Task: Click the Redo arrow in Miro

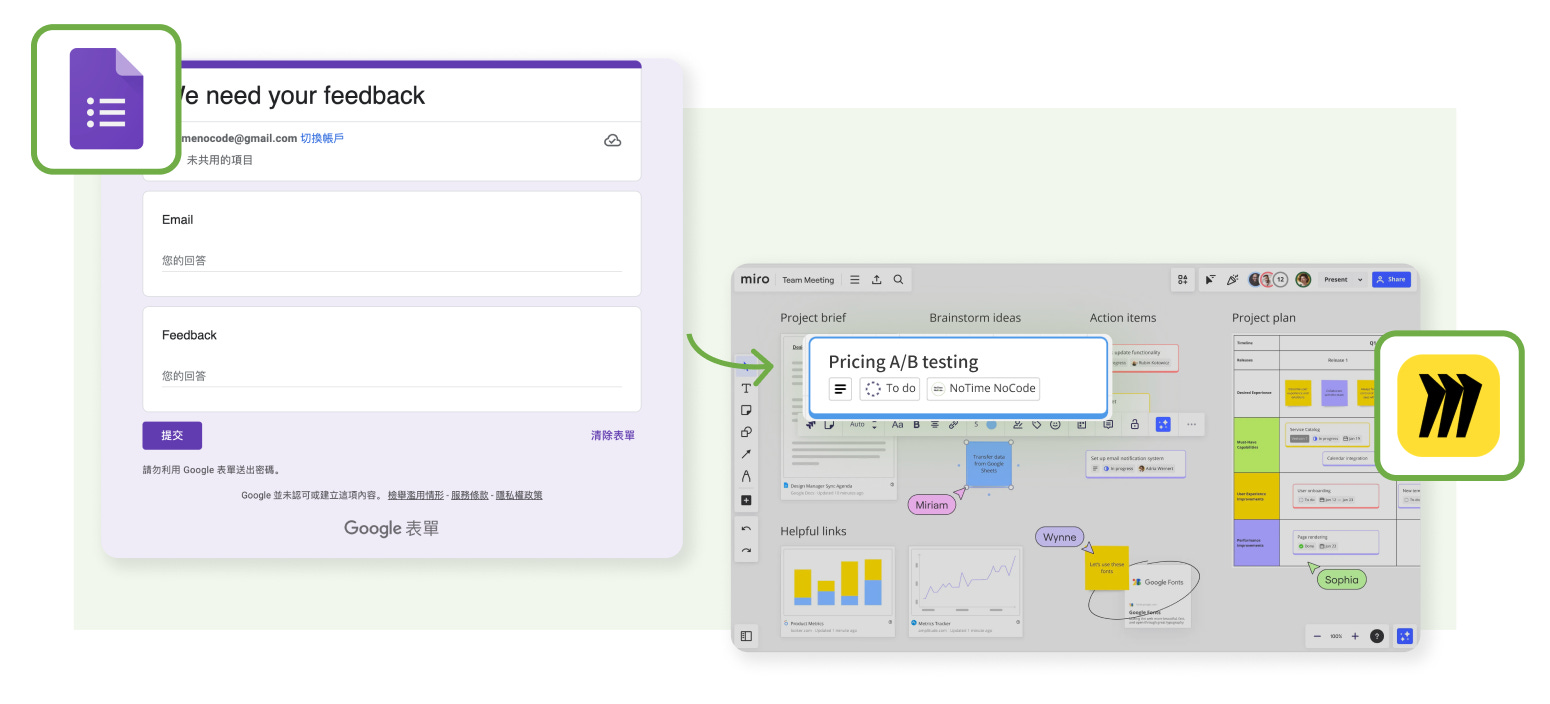Action: tap(746, 551)
